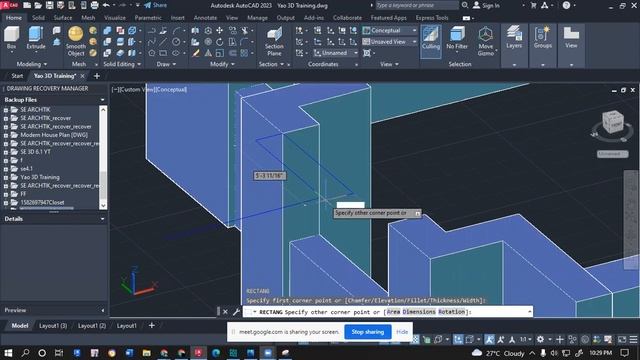
Task: Open the Visualize ribbon tab
Action: coord(115,18)
